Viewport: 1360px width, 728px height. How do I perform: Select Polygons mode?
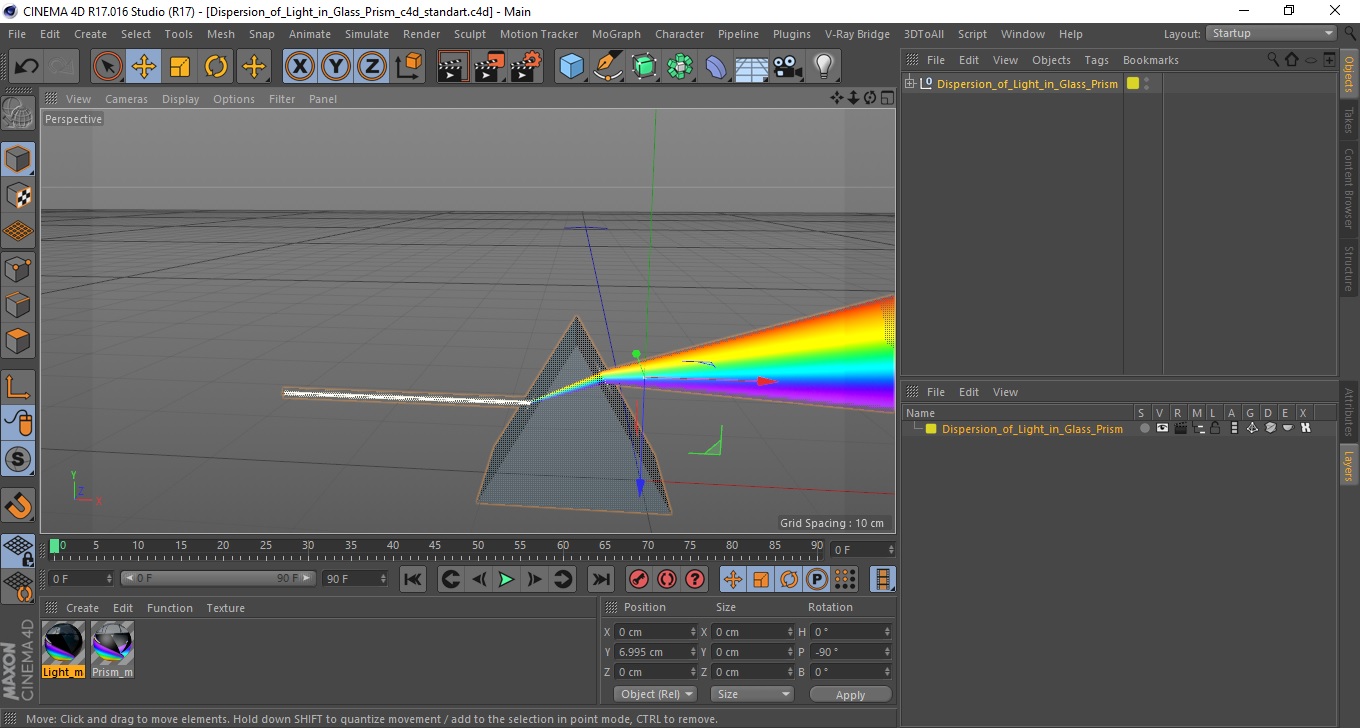click(x=18, y=341)
